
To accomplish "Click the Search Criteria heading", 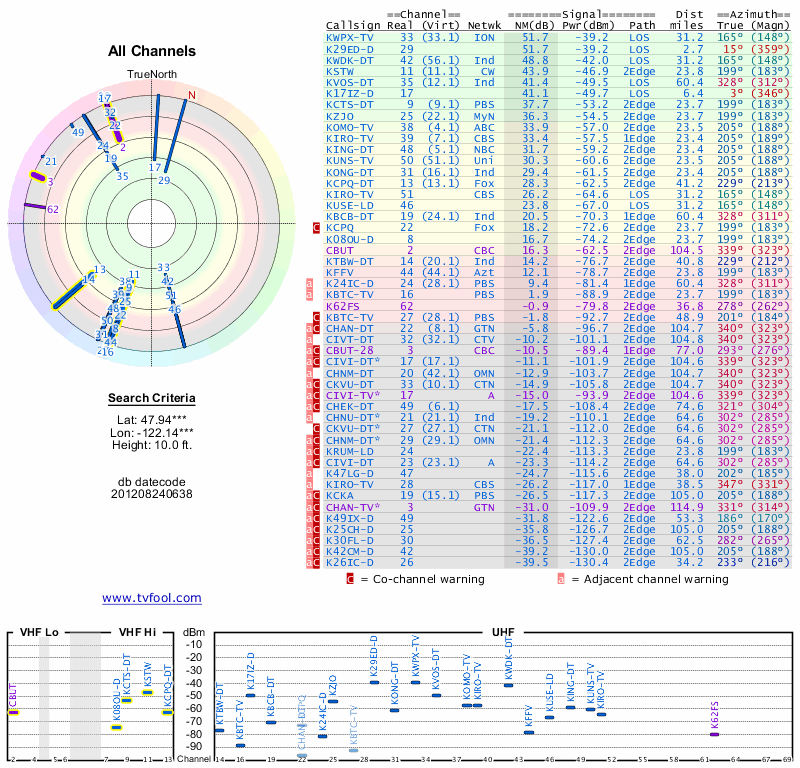I will 152,398.
